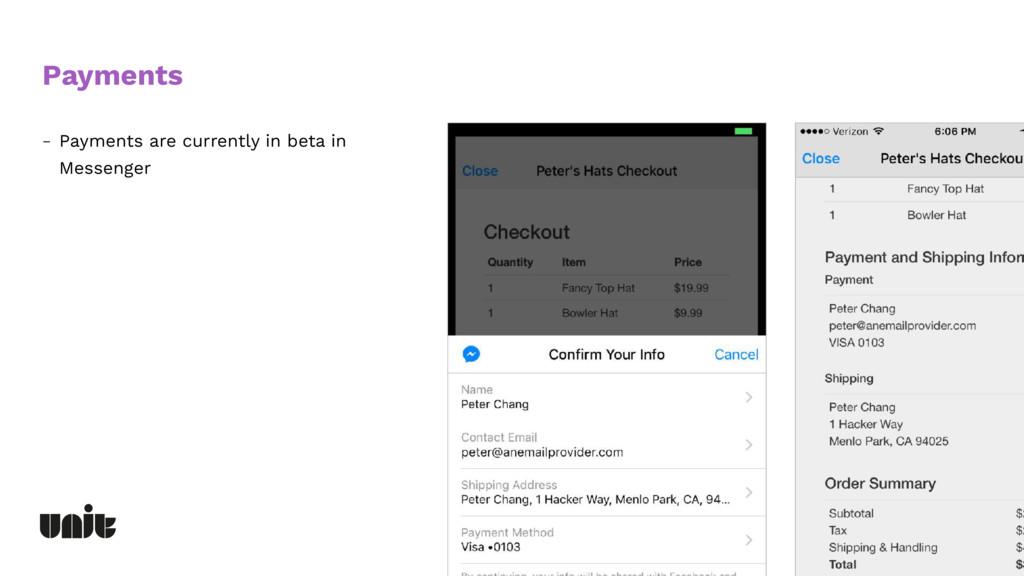The height and width of the screenshot is (576, 1024).
Task: Click the Price column header
Action: [688, 262]
